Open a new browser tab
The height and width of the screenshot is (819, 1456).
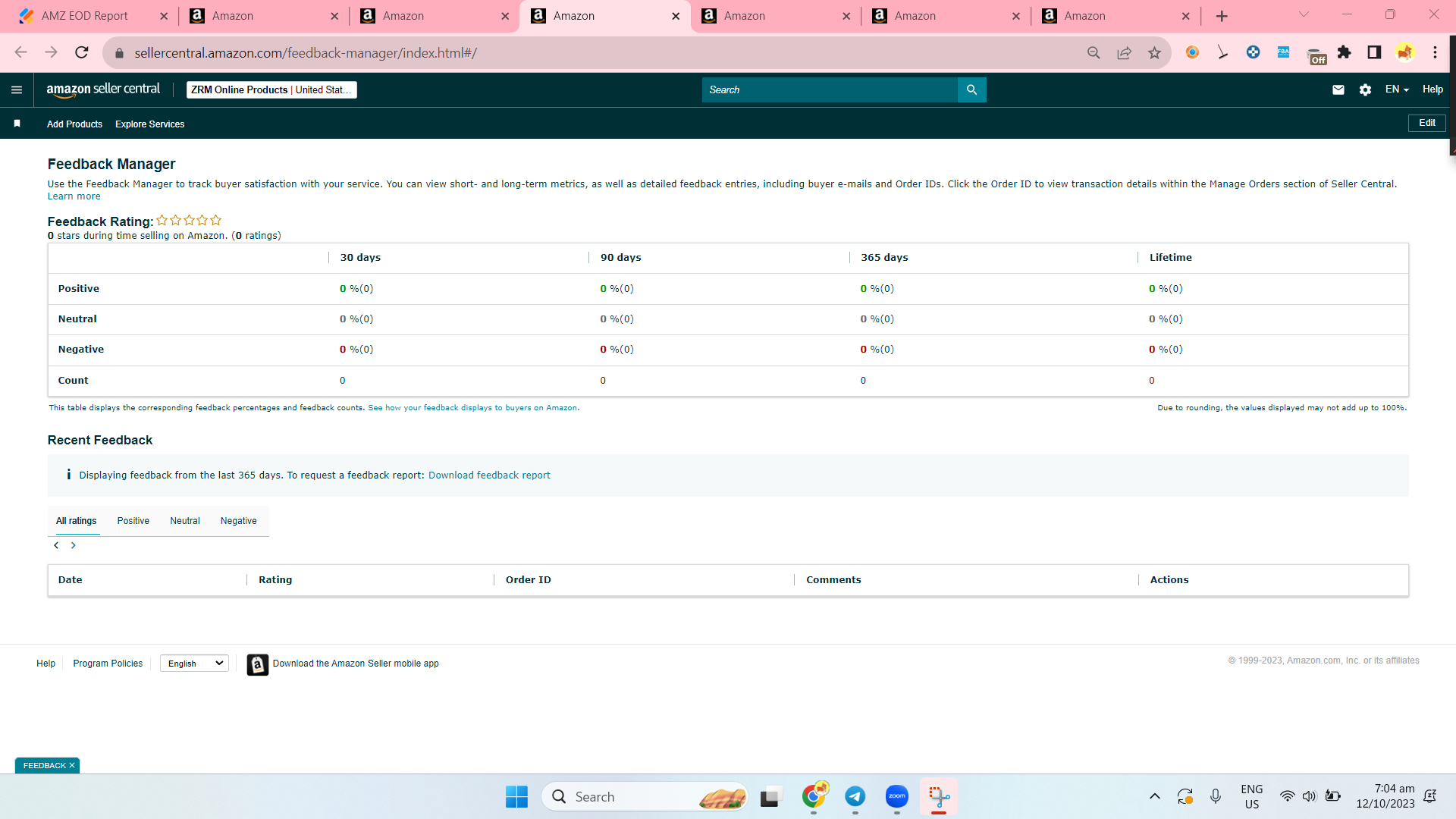(x=1222, y=16)
